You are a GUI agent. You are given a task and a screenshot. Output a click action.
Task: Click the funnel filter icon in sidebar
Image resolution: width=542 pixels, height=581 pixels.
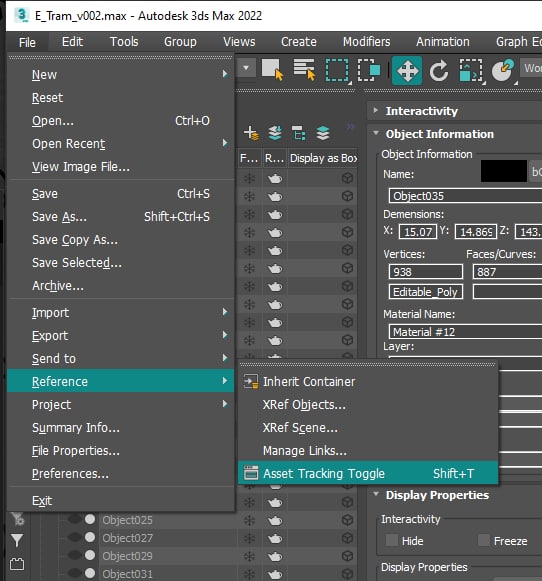click(17, 540)
